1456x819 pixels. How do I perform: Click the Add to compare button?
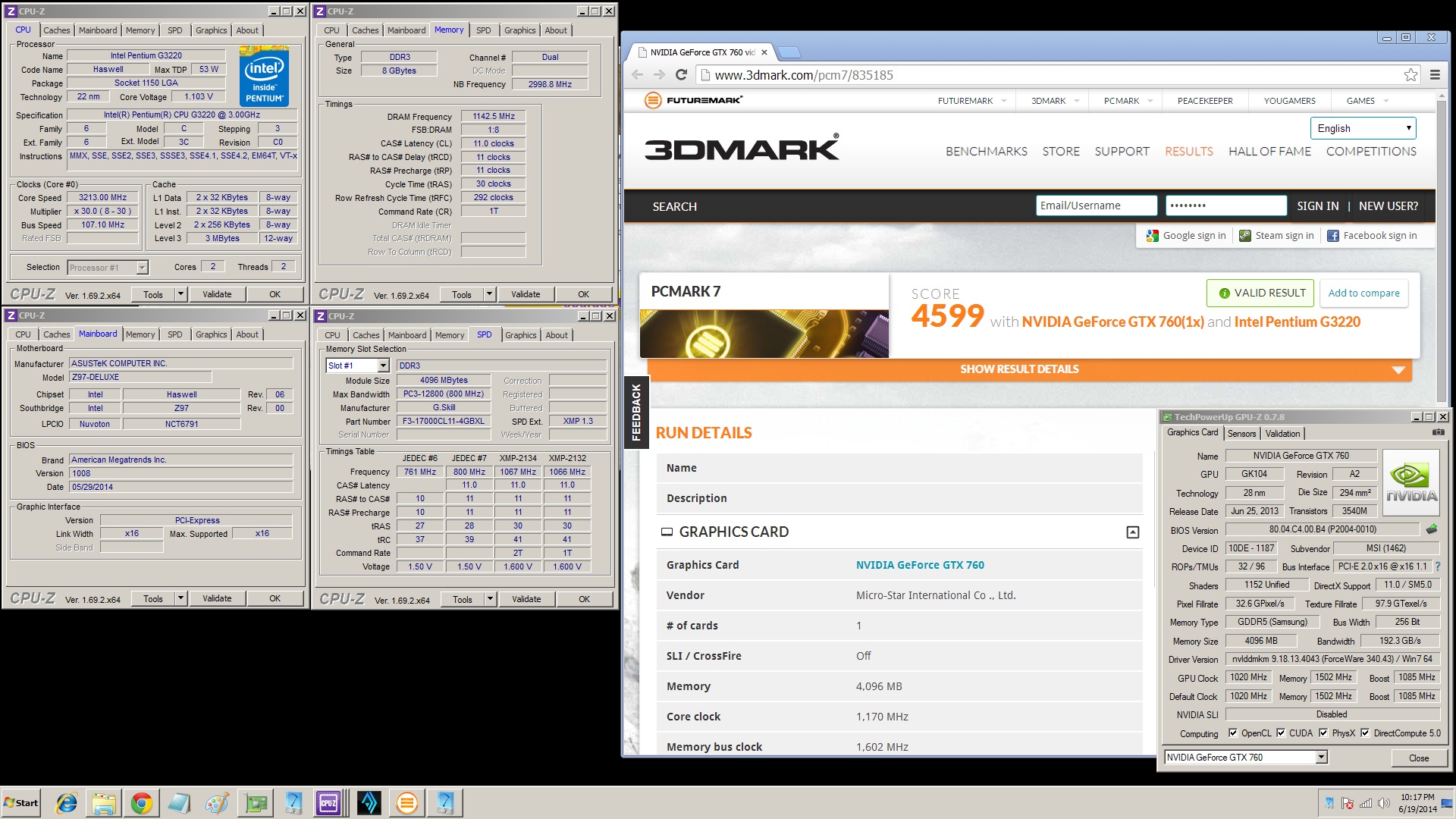coord(1363,293)
